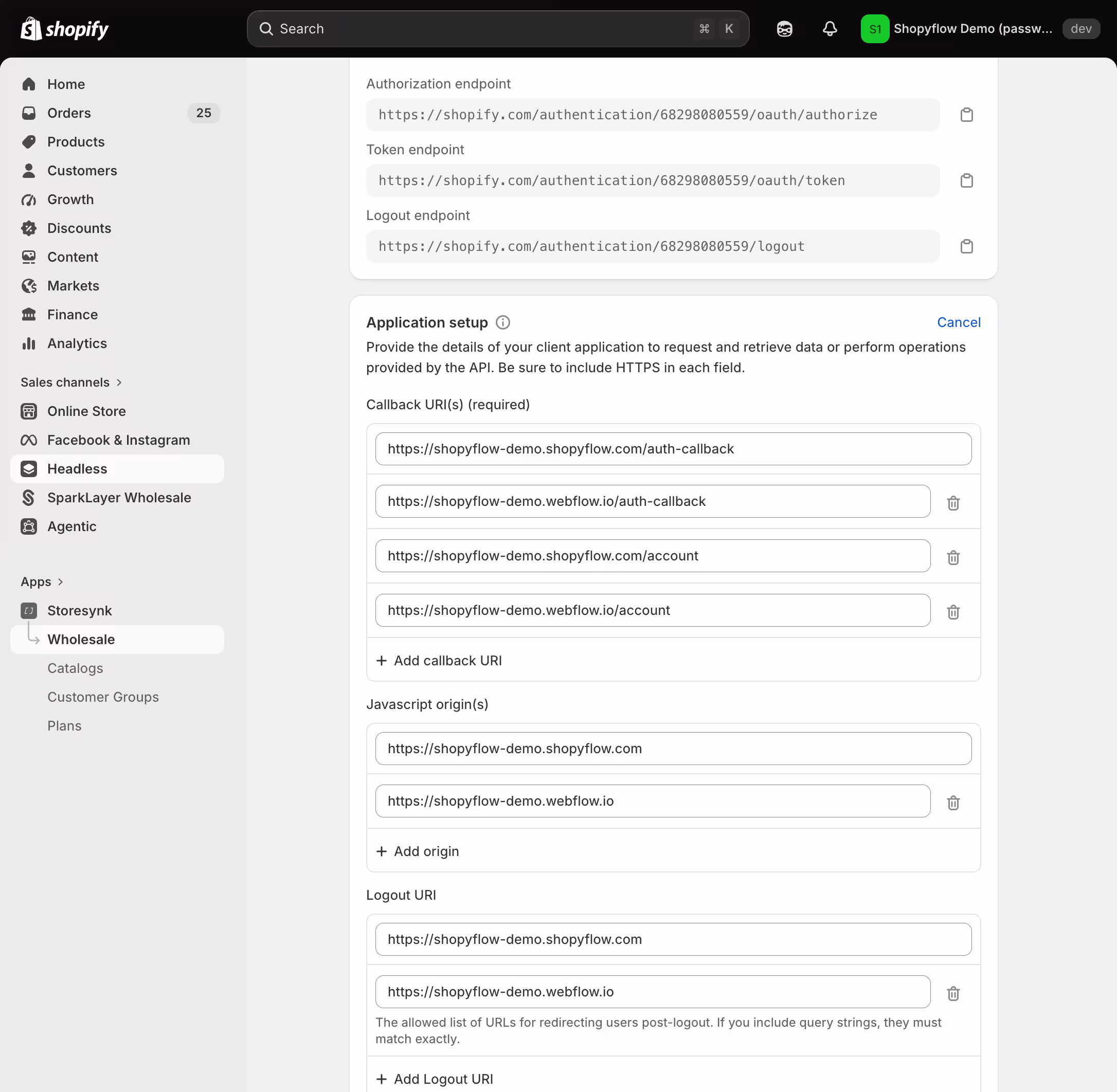Click the Orders inbox icon
Viewport: 1117px width, 1092px height.
tap(29, 113)
